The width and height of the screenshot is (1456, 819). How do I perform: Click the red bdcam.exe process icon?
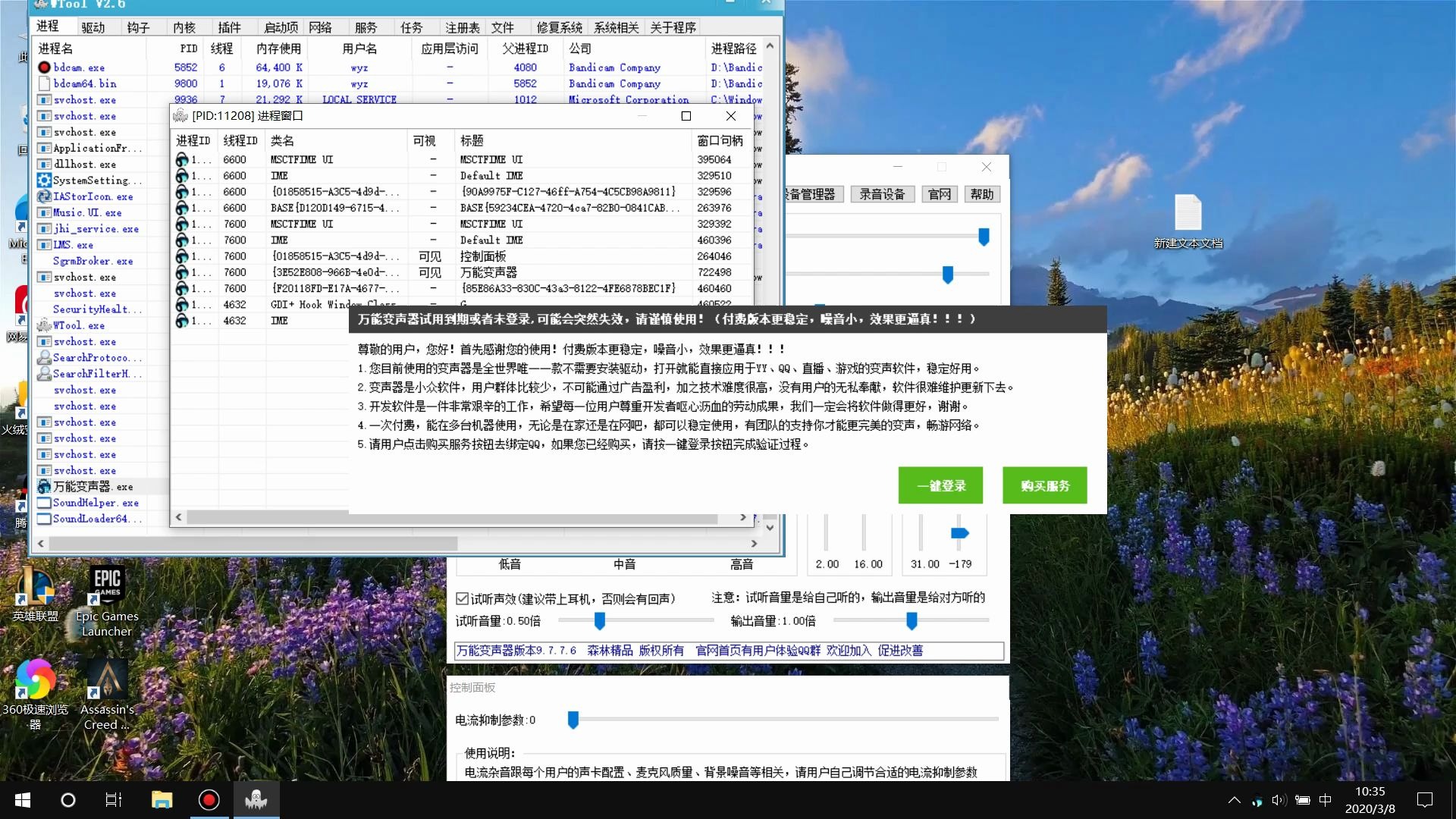[44, 67]
